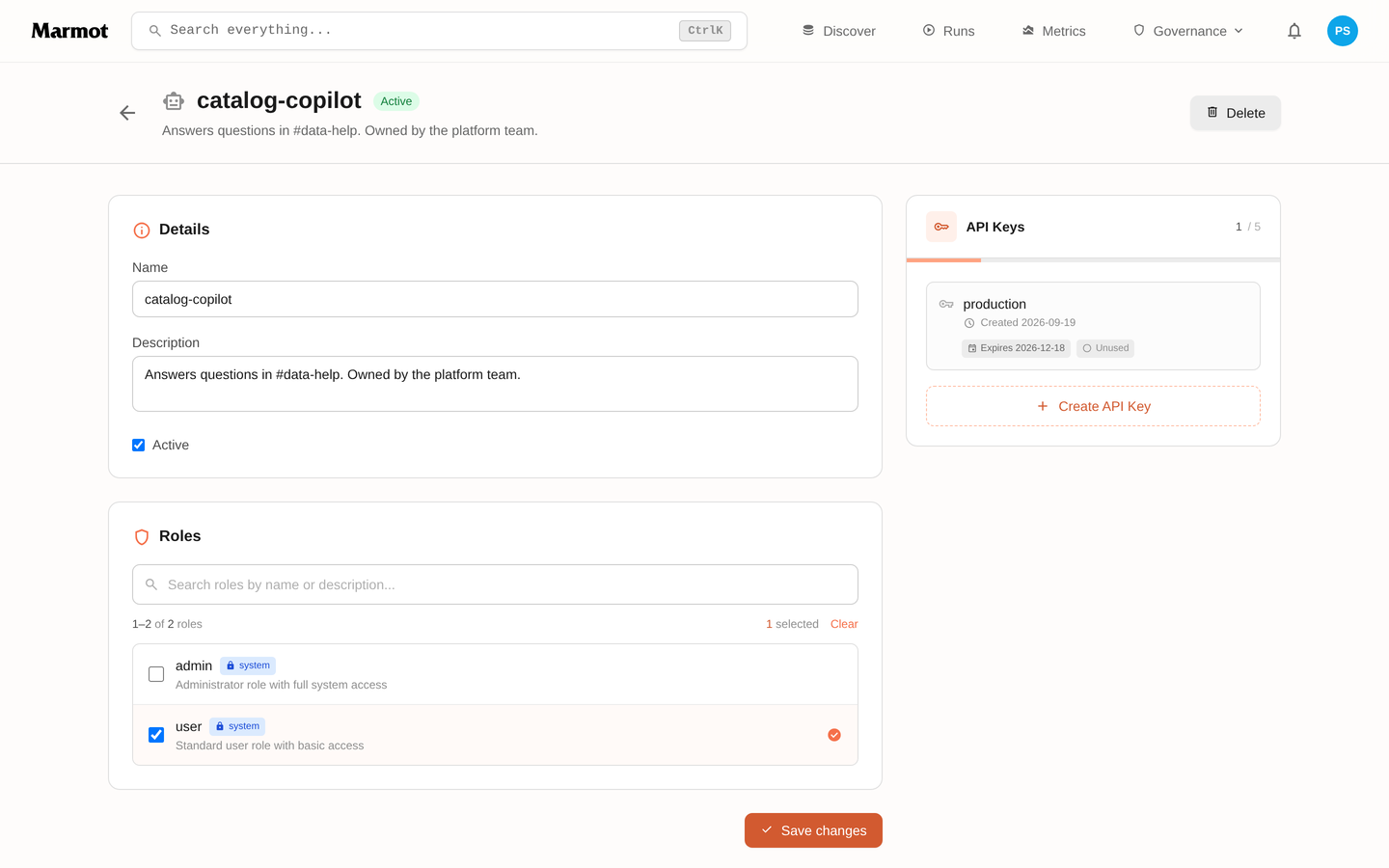Image resolution: width=1389 pixels, height=868 pixels.
Task: Uncheck the user role checkbox
Action: tap(156, 735)
